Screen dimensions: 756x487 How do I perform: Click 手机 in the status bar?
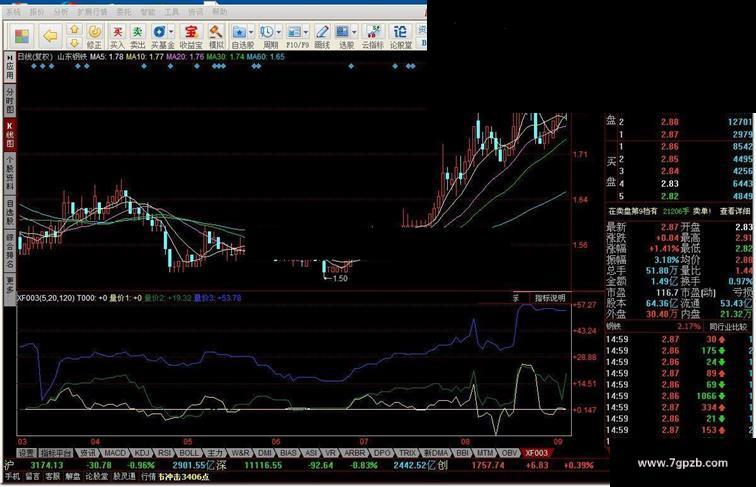(x=12, y=476)
